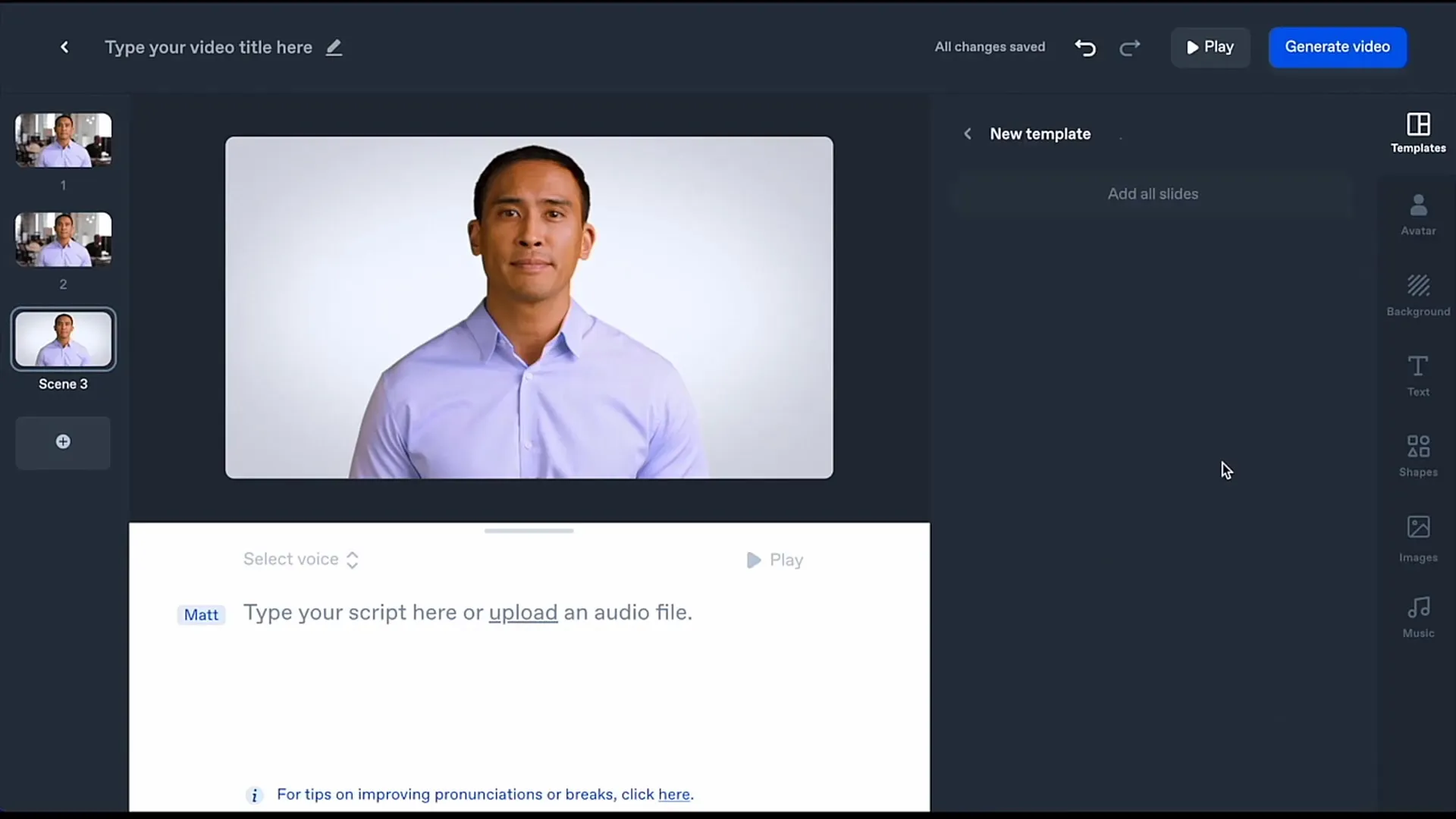
Task: Select the Text tool panel
Action: 1419,375
